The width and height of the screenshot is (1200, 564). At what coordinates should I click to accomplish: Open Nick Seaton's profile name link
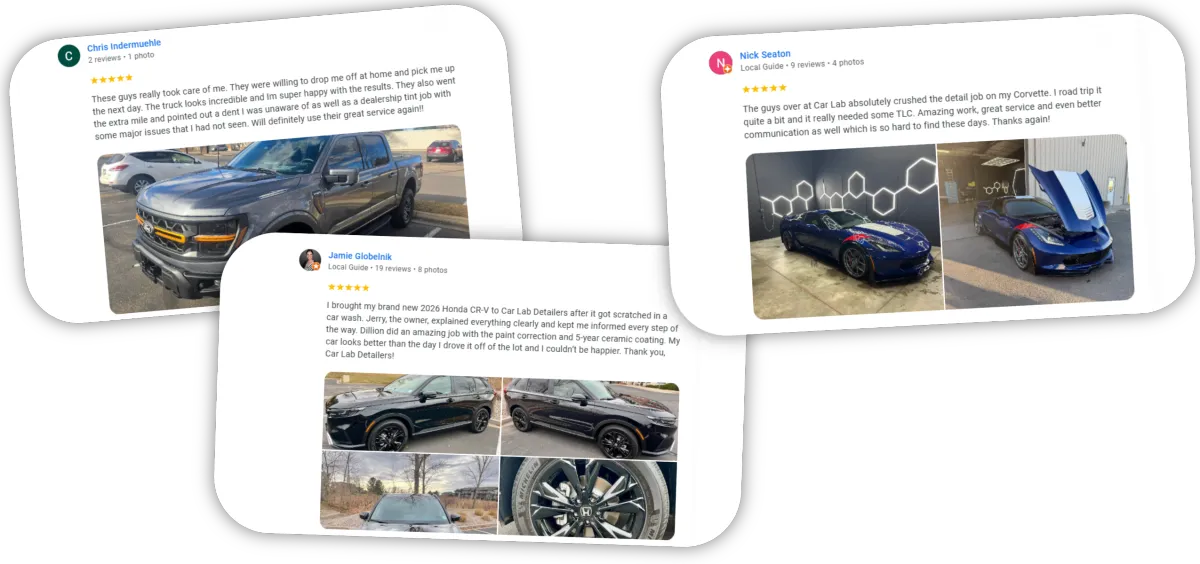click(x=765, y=54)
